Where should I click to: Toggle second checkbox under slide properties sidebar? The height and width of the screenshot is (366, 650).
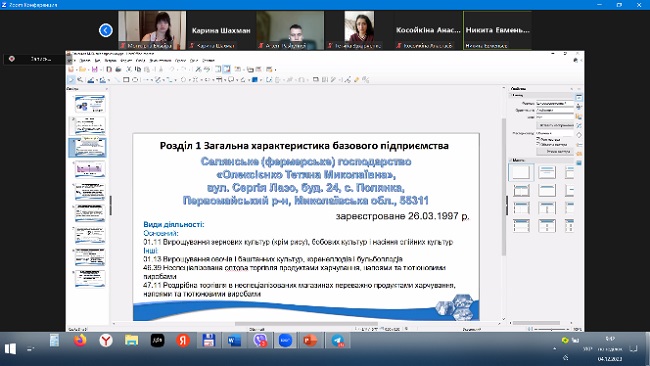tap(538, 144)
